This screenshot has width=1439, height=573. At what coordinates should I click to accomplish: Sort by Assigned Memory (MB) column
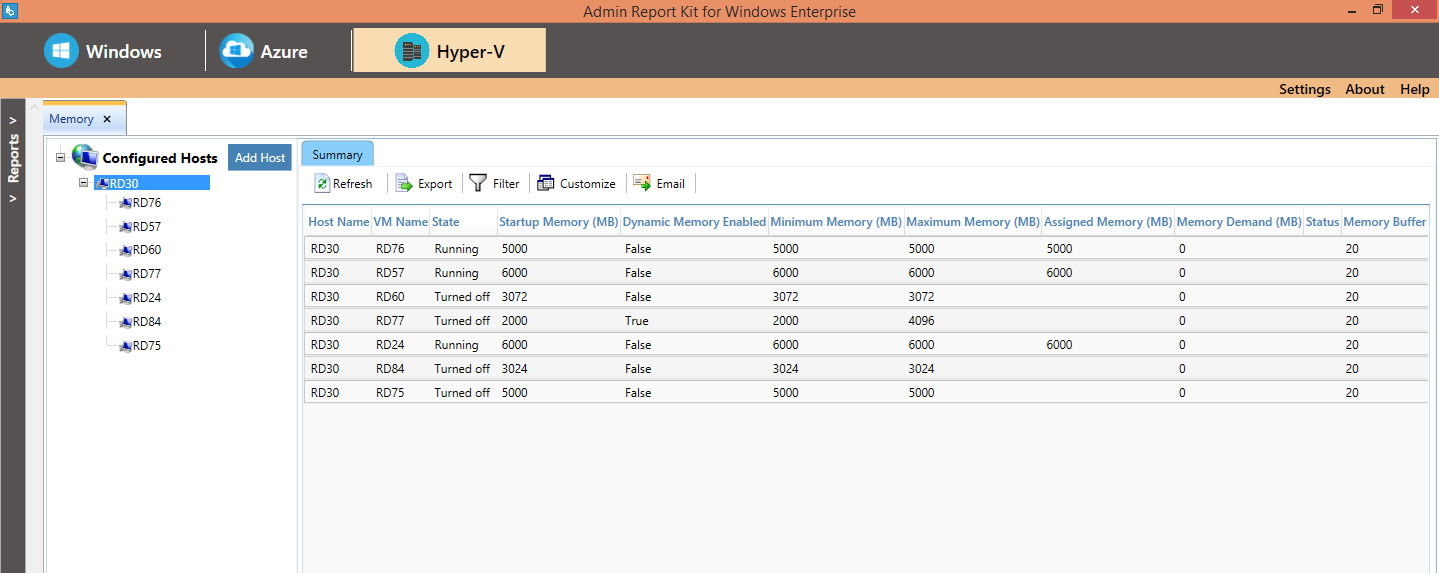point(1108,222)
